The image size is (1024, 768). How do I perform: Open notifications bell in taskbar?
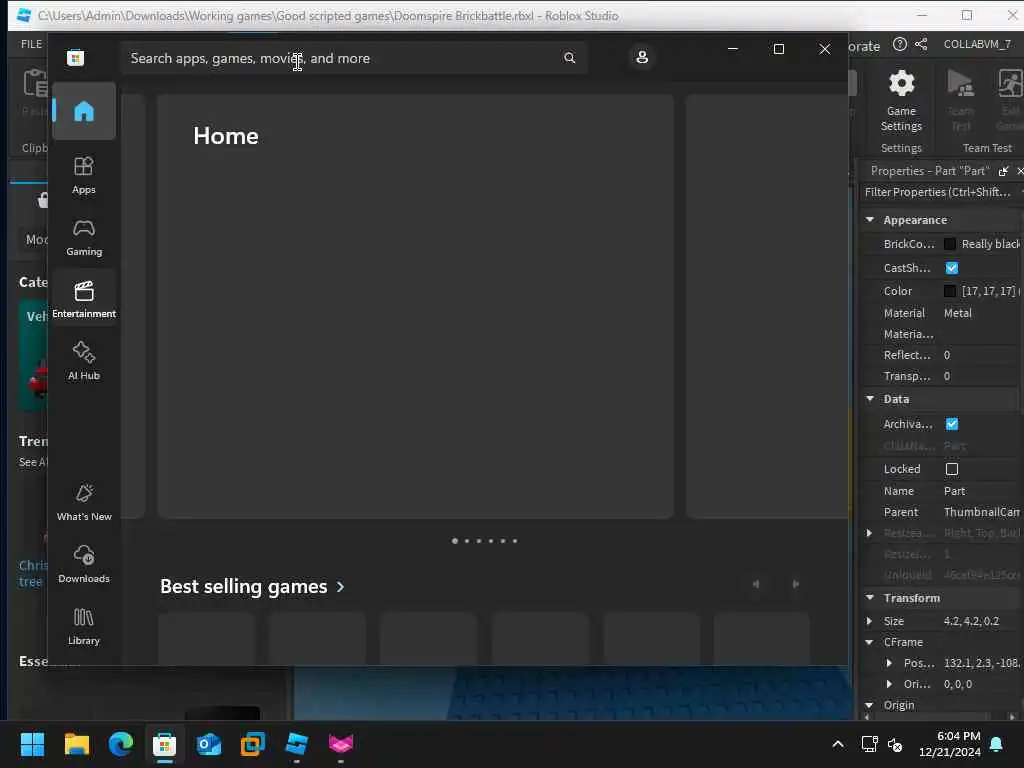pos(997,744)
